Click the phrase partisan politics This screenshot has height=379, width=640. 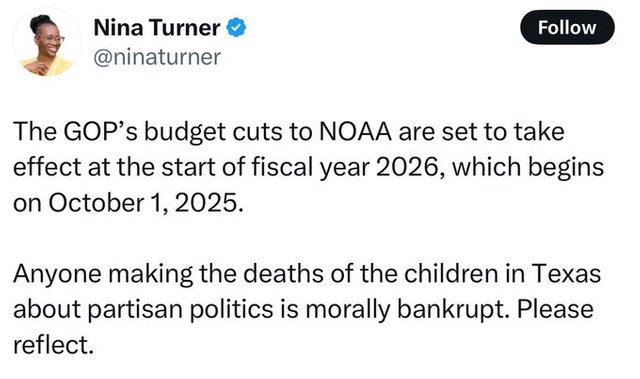(x=180, y=309)
